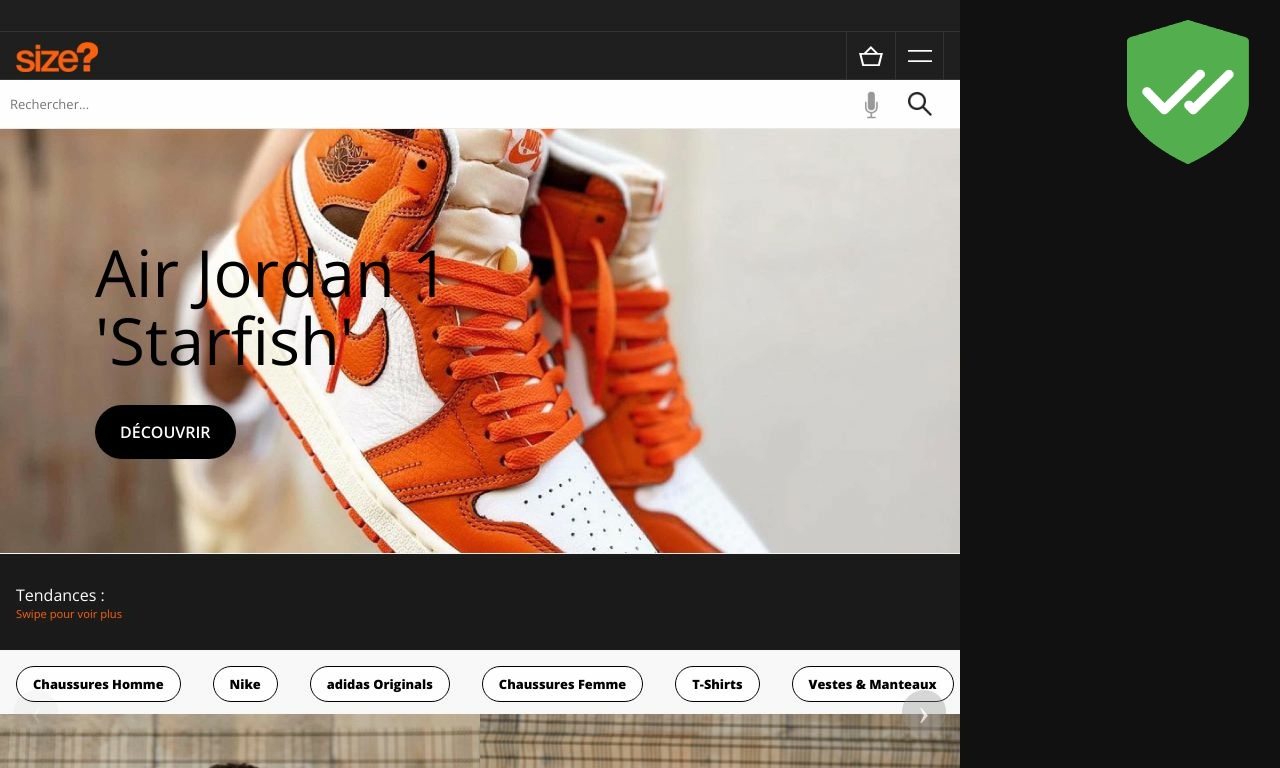Click the green shield checkmark icon

pyautogui.click(x=1188, y=92)
